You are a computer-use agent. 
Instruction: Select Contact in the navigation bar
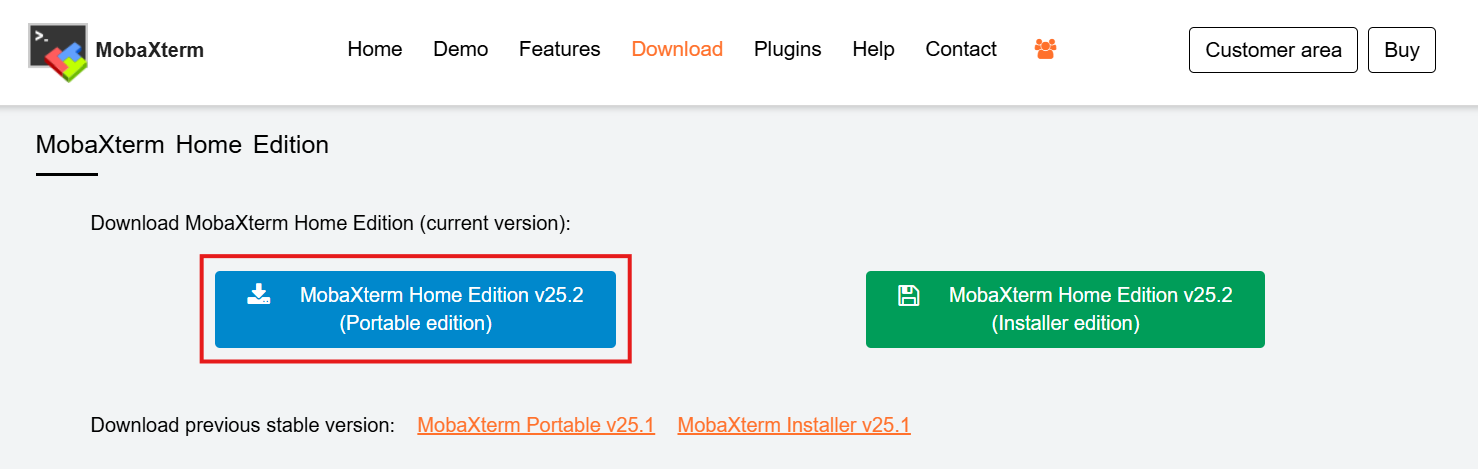pyautogui.click(x=961, y=49)
